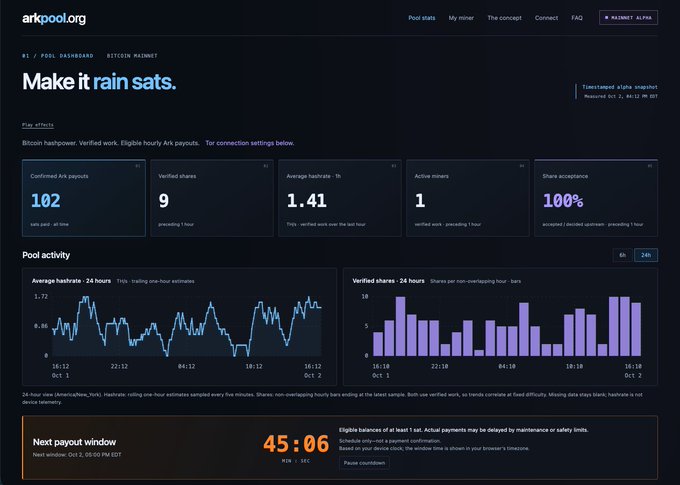Screen dimensions: 680x485
Task: Switch pool activity to 6h range
Action: [622, 255]
